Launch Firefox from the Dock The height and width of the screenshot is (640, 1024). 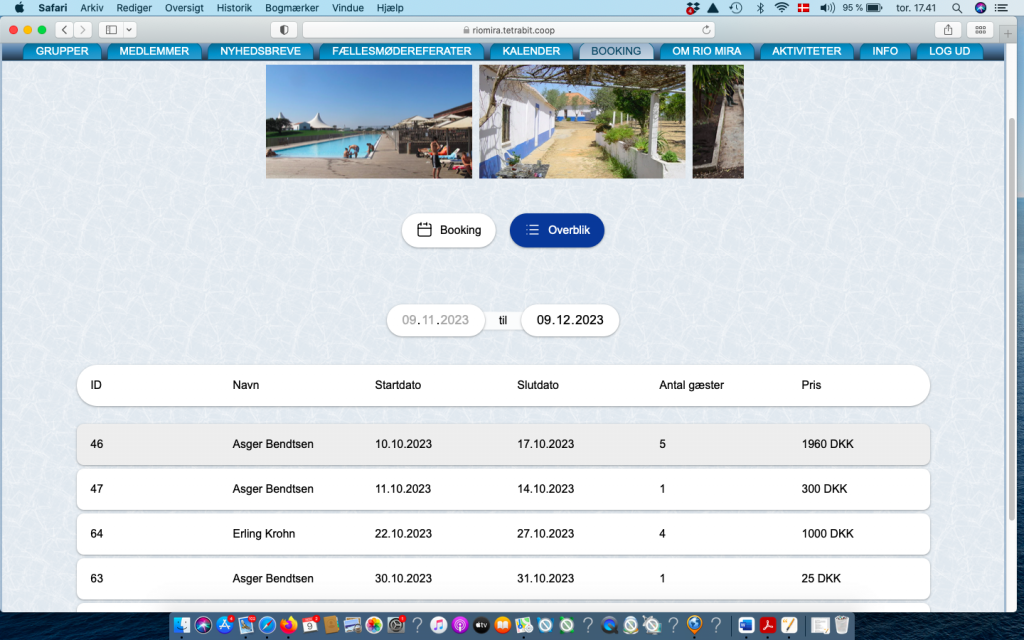tap(289, 625)
